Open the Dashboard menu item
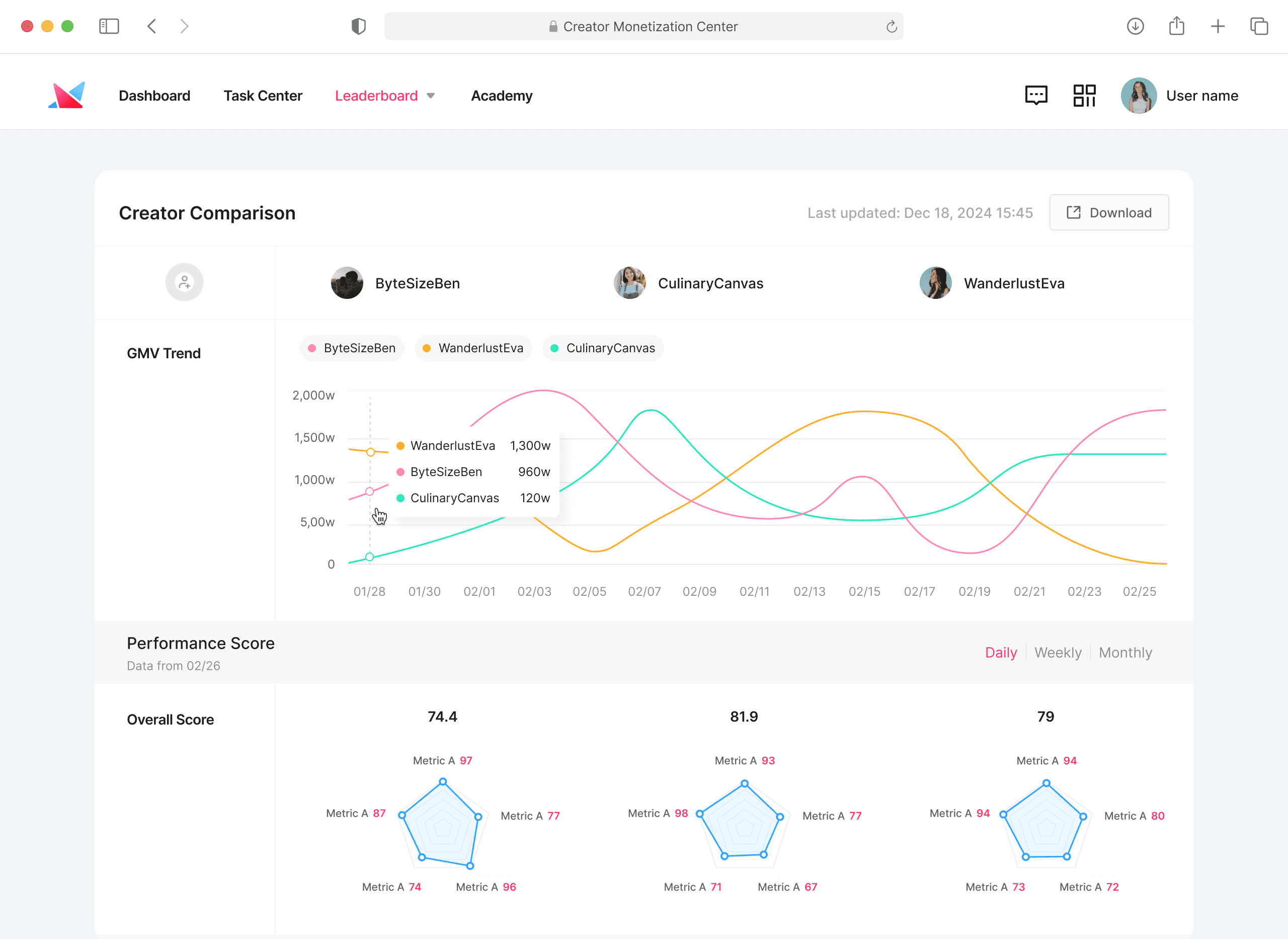The image size is (1288, 939). (x=154, y=96)
